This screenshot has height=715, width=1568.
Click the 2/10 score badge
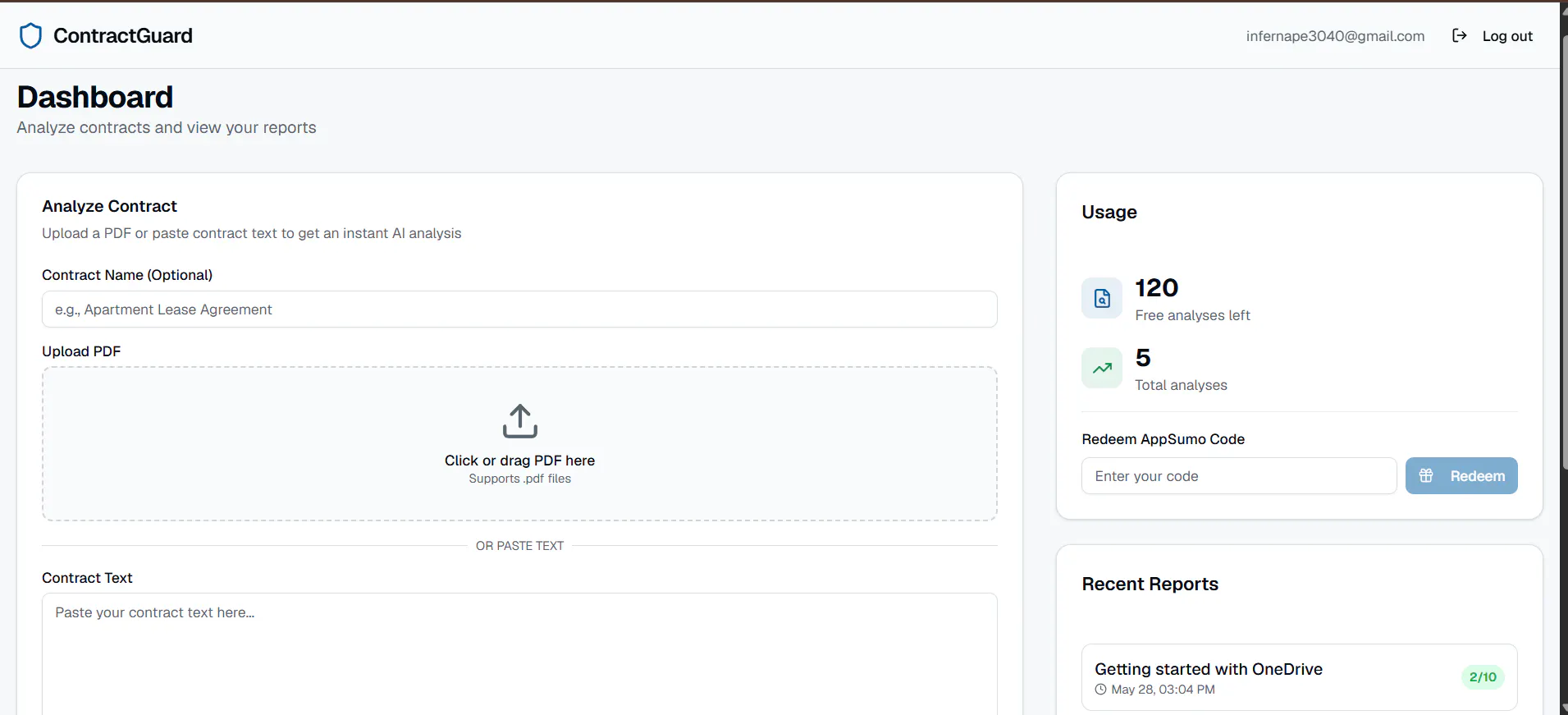click(x=1483, y=677)
